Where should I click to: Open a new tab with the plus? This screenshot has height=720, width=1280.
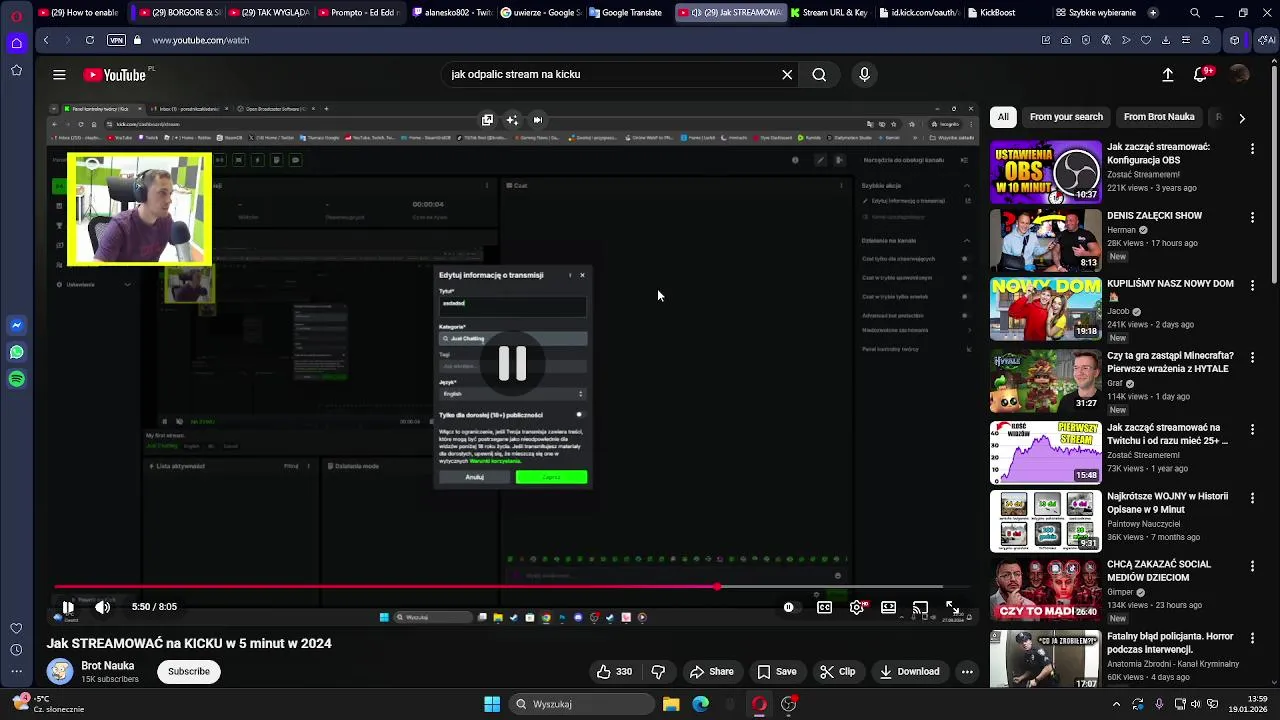point(1153,13)
